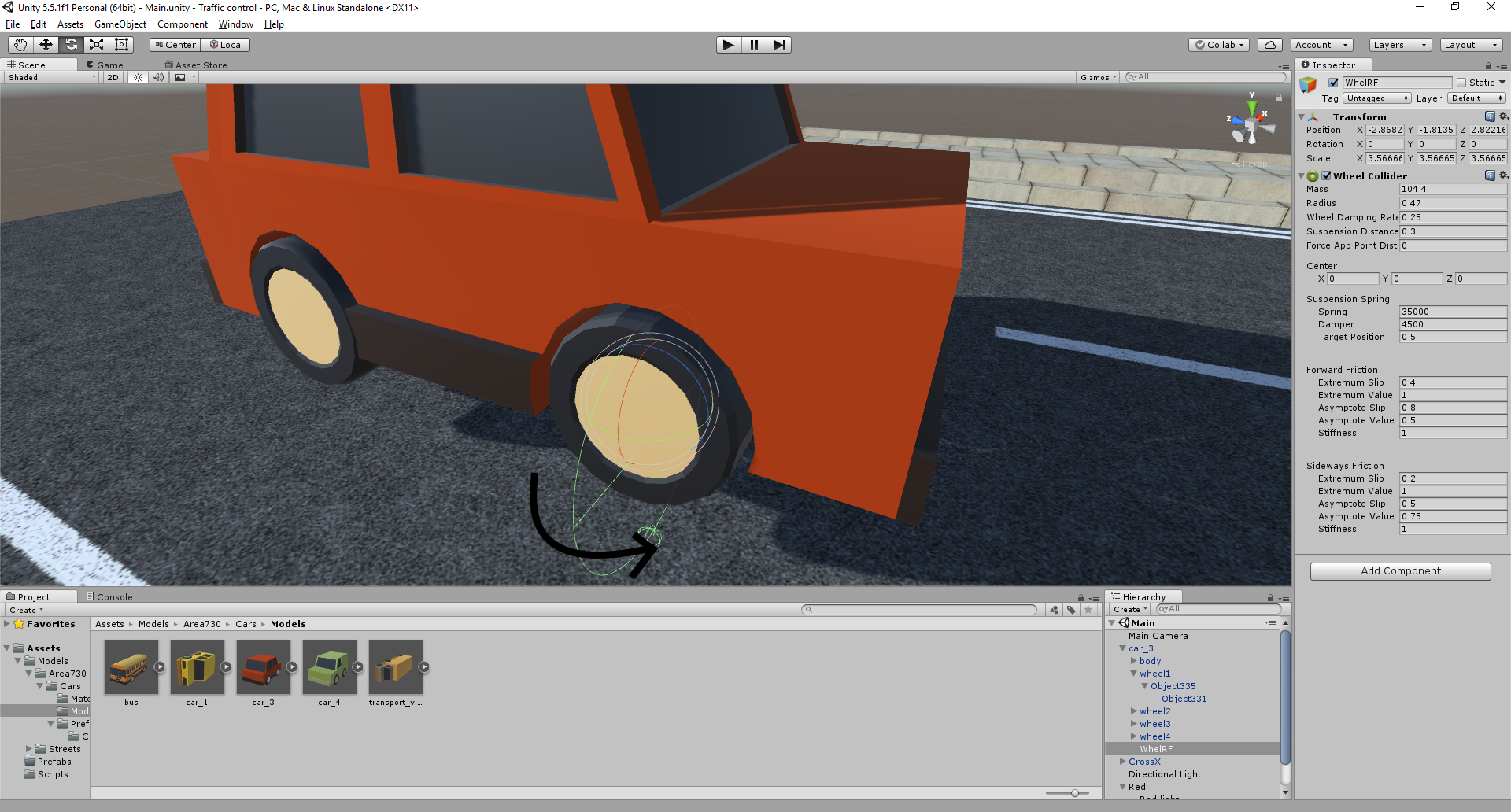Click the Play button
The width and height of the screenshot is (1511, 812).
pos(729,45)
